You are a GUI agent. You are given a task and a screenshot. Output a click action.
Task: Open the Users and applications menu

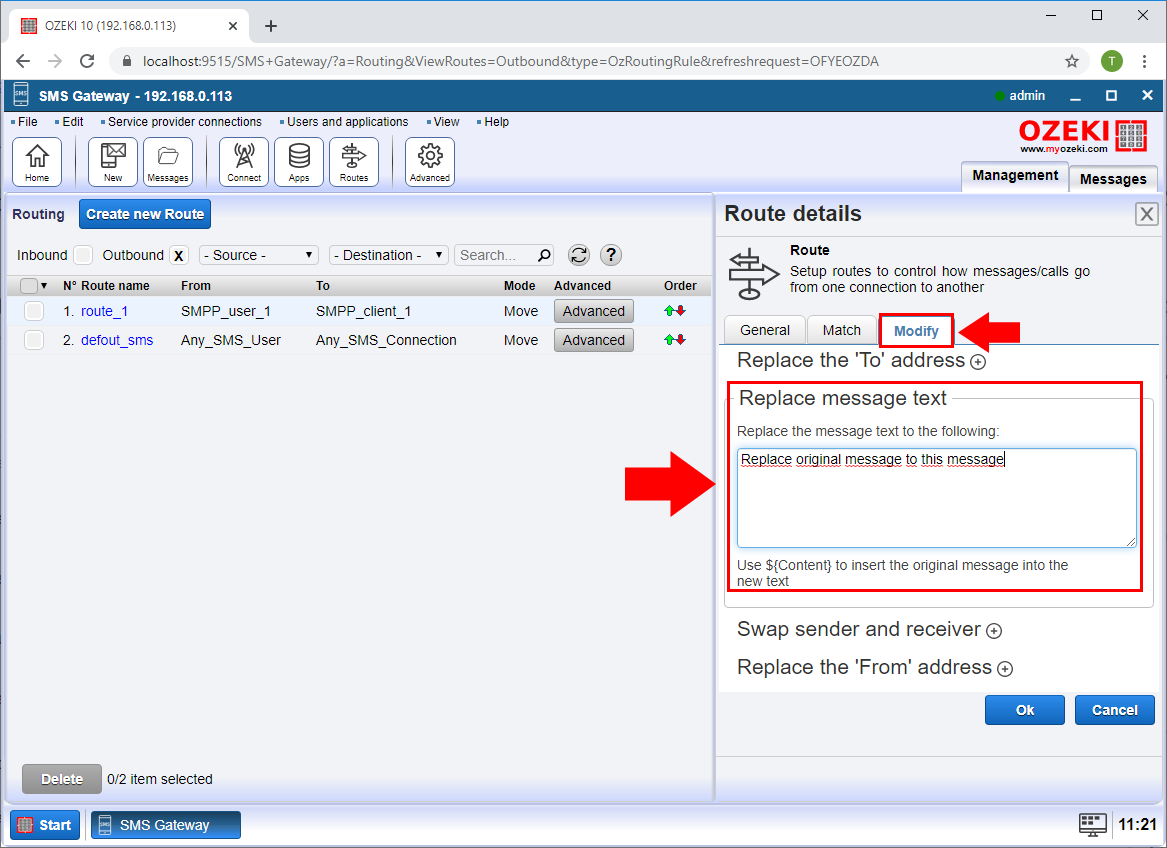[348, 122]
